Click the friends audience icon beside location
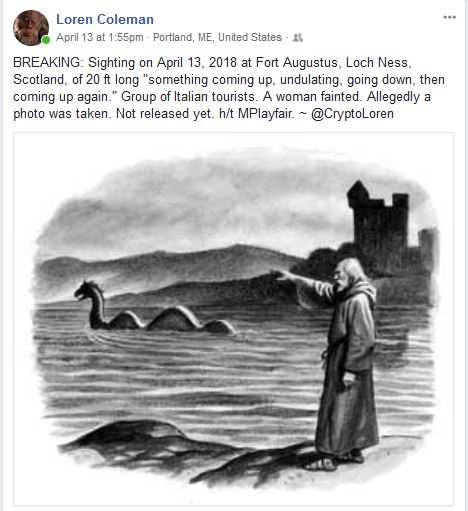This screenshot has height=511, width=468. click(x=297, y=37)
